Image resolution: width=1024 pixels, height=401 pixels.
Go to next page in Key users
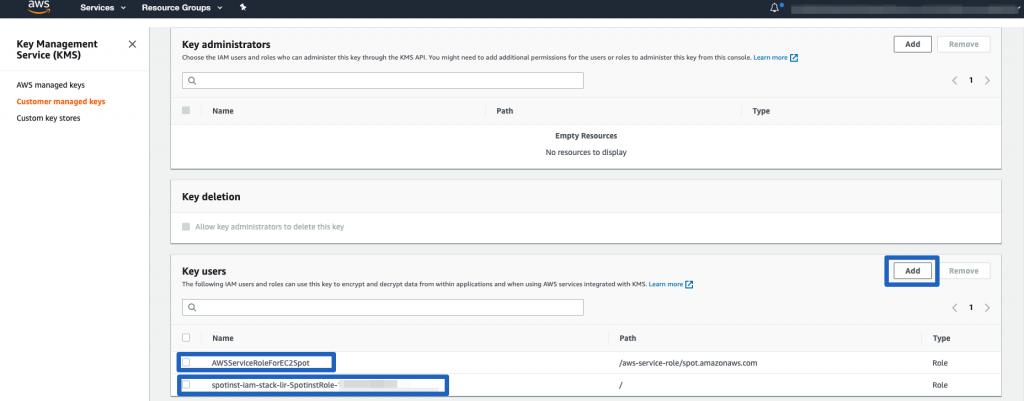(x=987, y=308)
